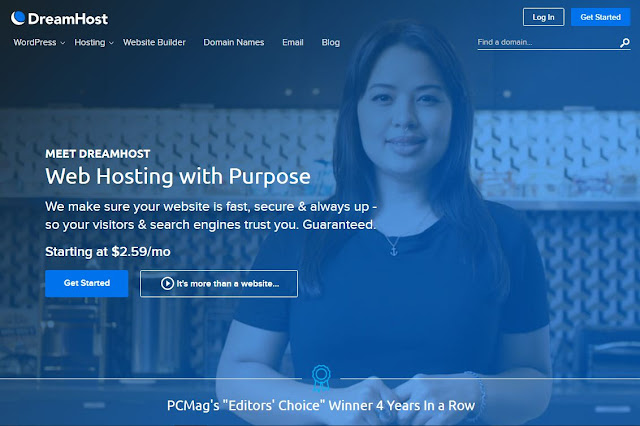Screen dimensions: 640x426
Task: Open the Domain Names page
Action: tap(234, 42)
